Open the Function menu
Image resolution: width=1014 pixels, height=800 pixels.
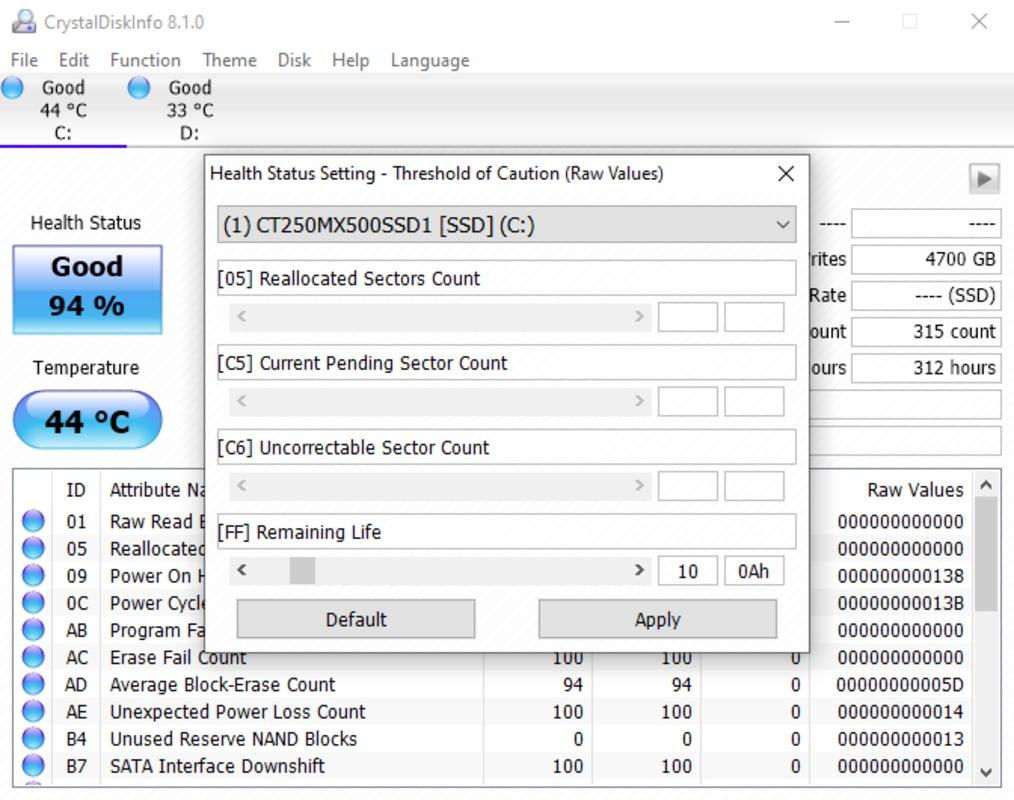(x=145, y=60)
